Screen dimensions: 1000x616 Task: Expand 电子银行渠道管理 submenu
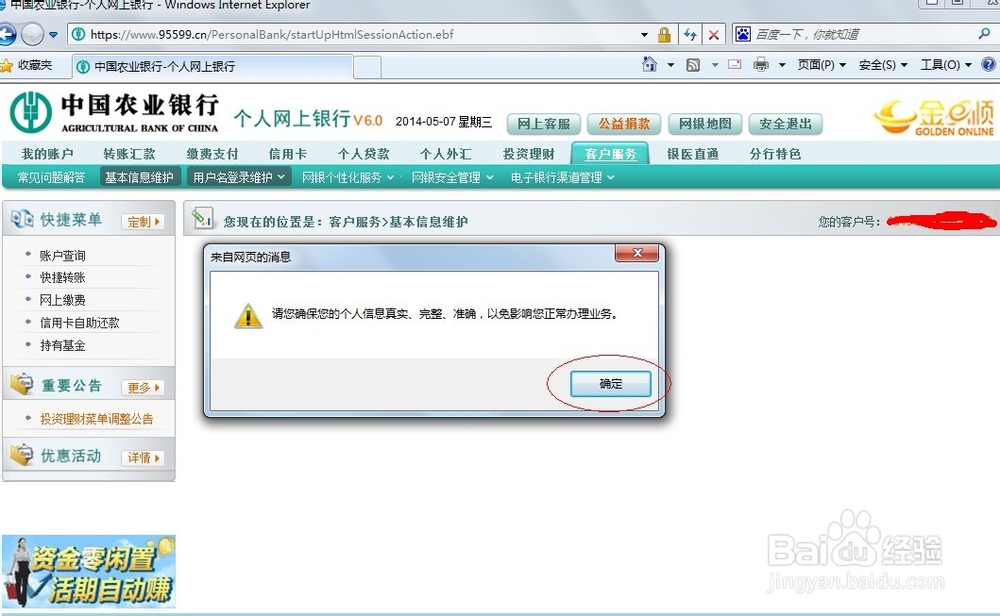(562, 177)
